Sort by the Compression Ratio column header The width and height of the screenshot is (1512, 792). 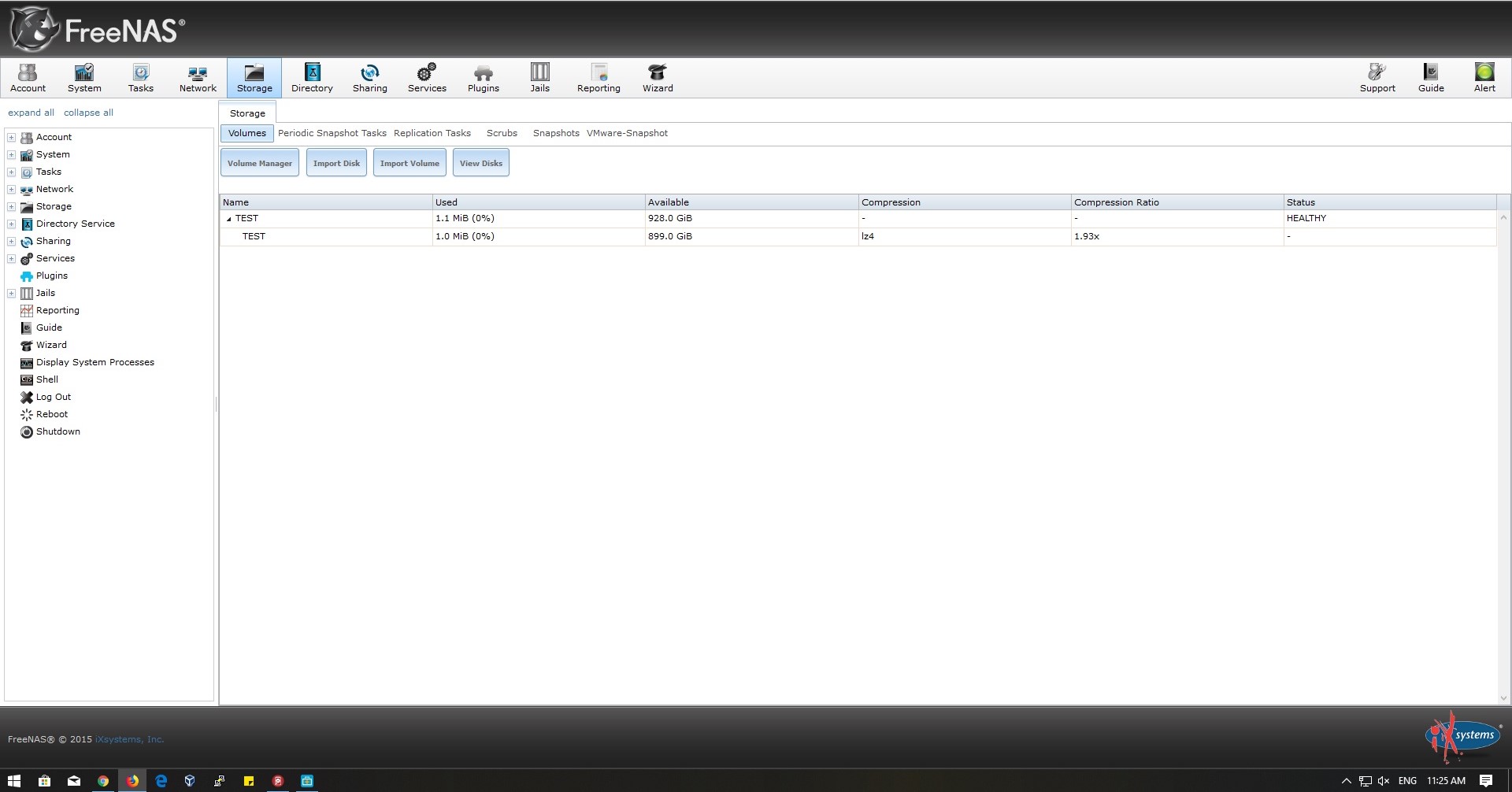(1177, 202)
